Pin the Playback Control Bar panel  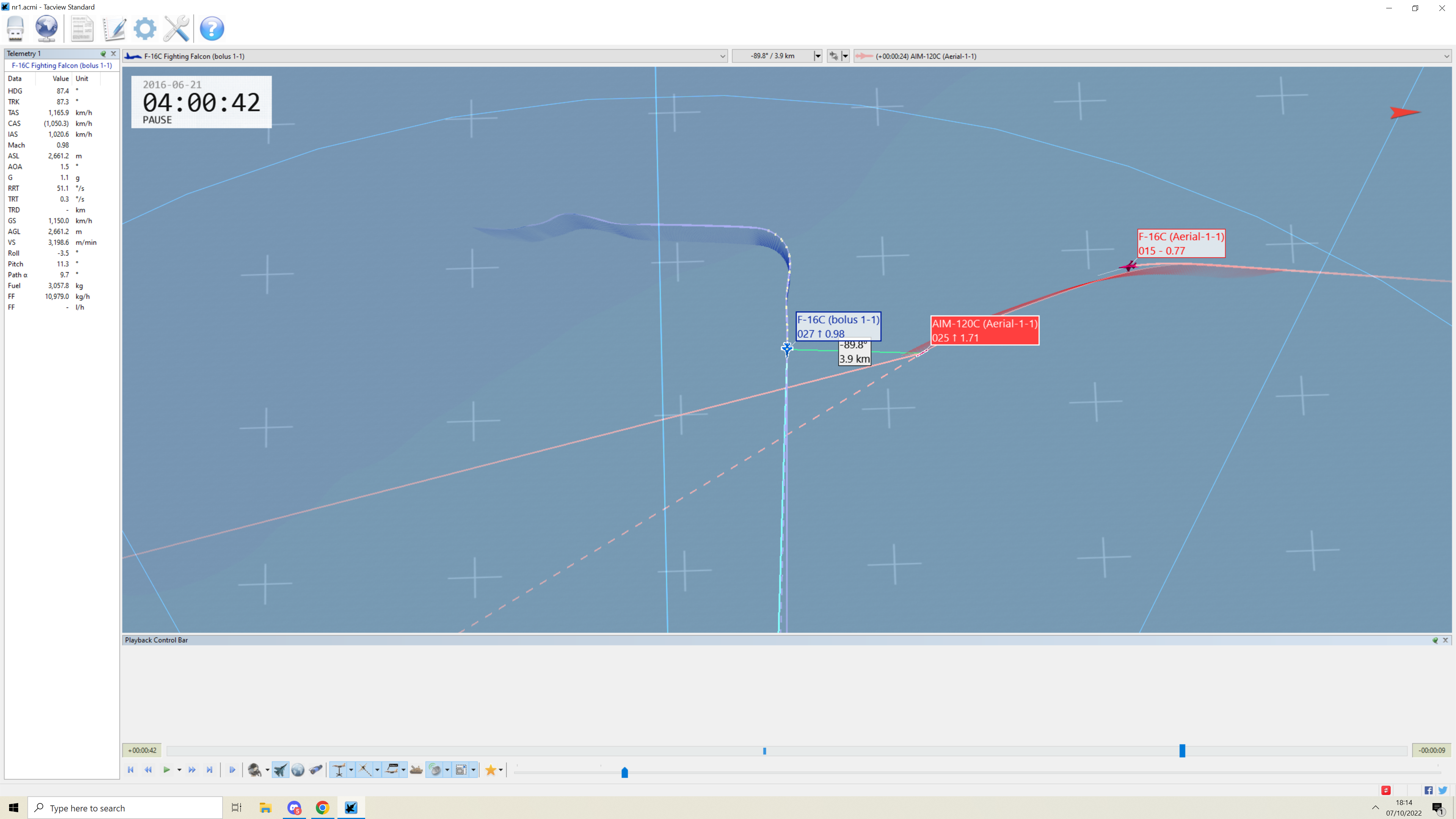pyautogui.click(x=1435, y=640)
